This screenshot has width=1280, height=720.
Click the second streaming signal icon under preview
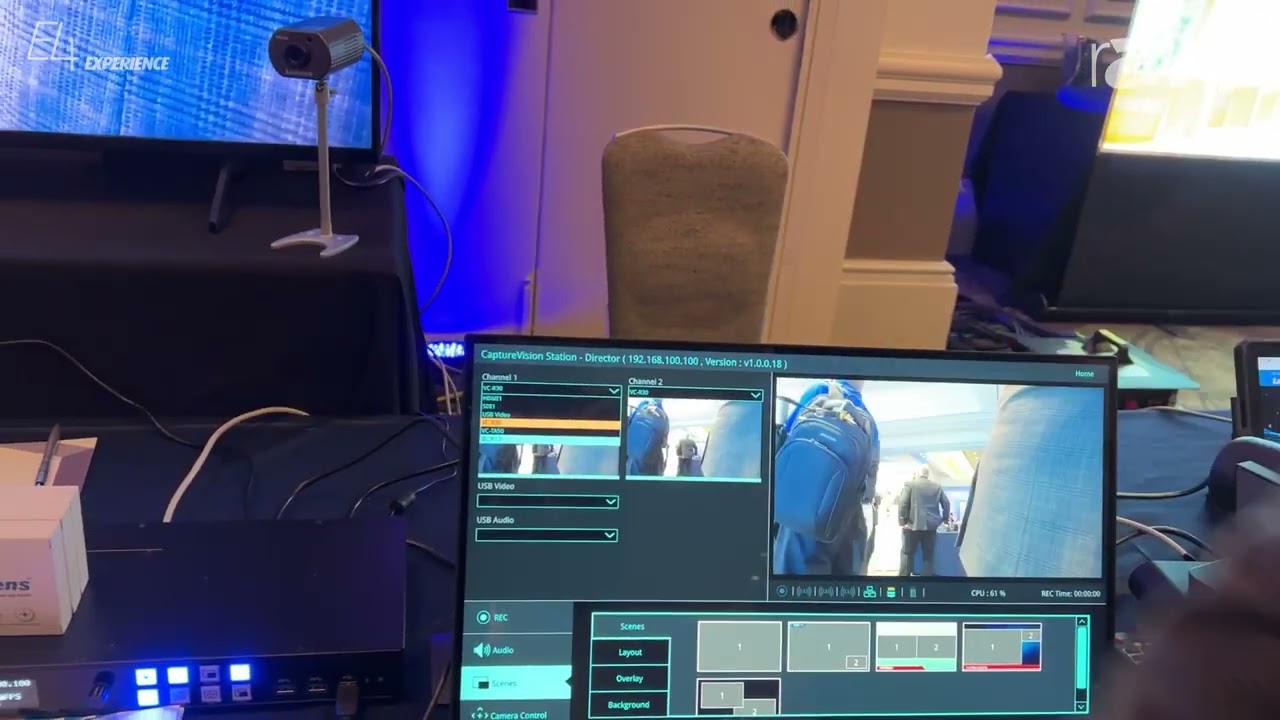click(x=826, y=592)
